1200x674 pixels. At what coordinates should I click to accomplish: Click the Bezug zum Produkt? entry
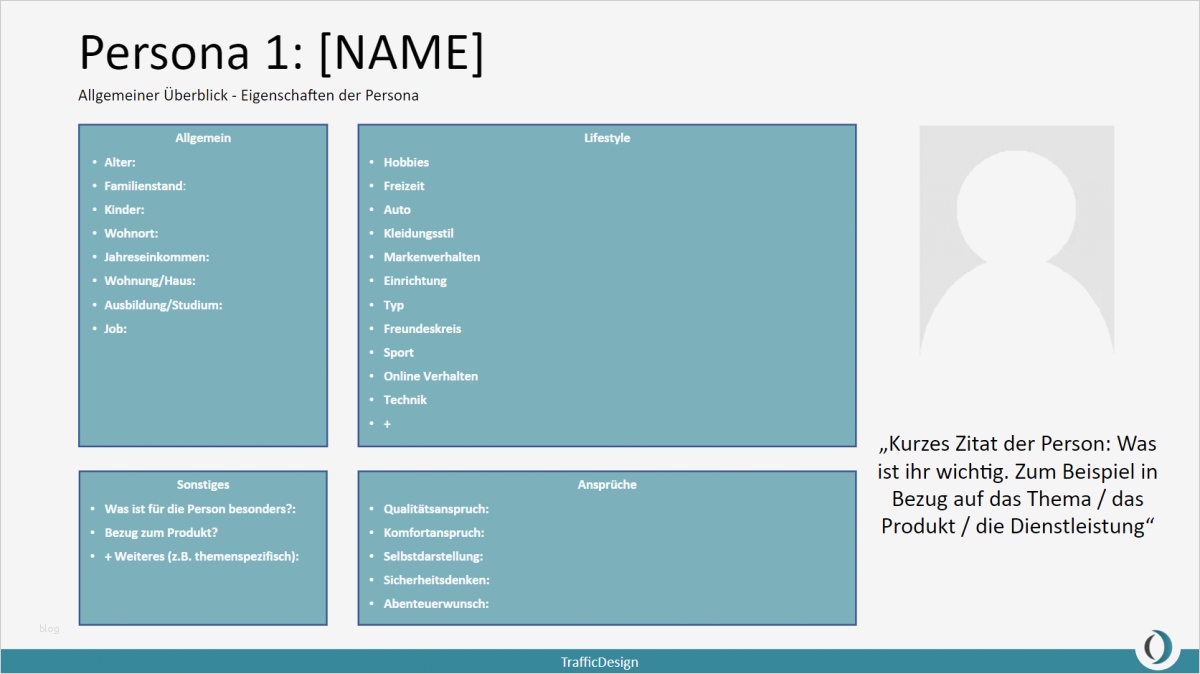[161, 533]
